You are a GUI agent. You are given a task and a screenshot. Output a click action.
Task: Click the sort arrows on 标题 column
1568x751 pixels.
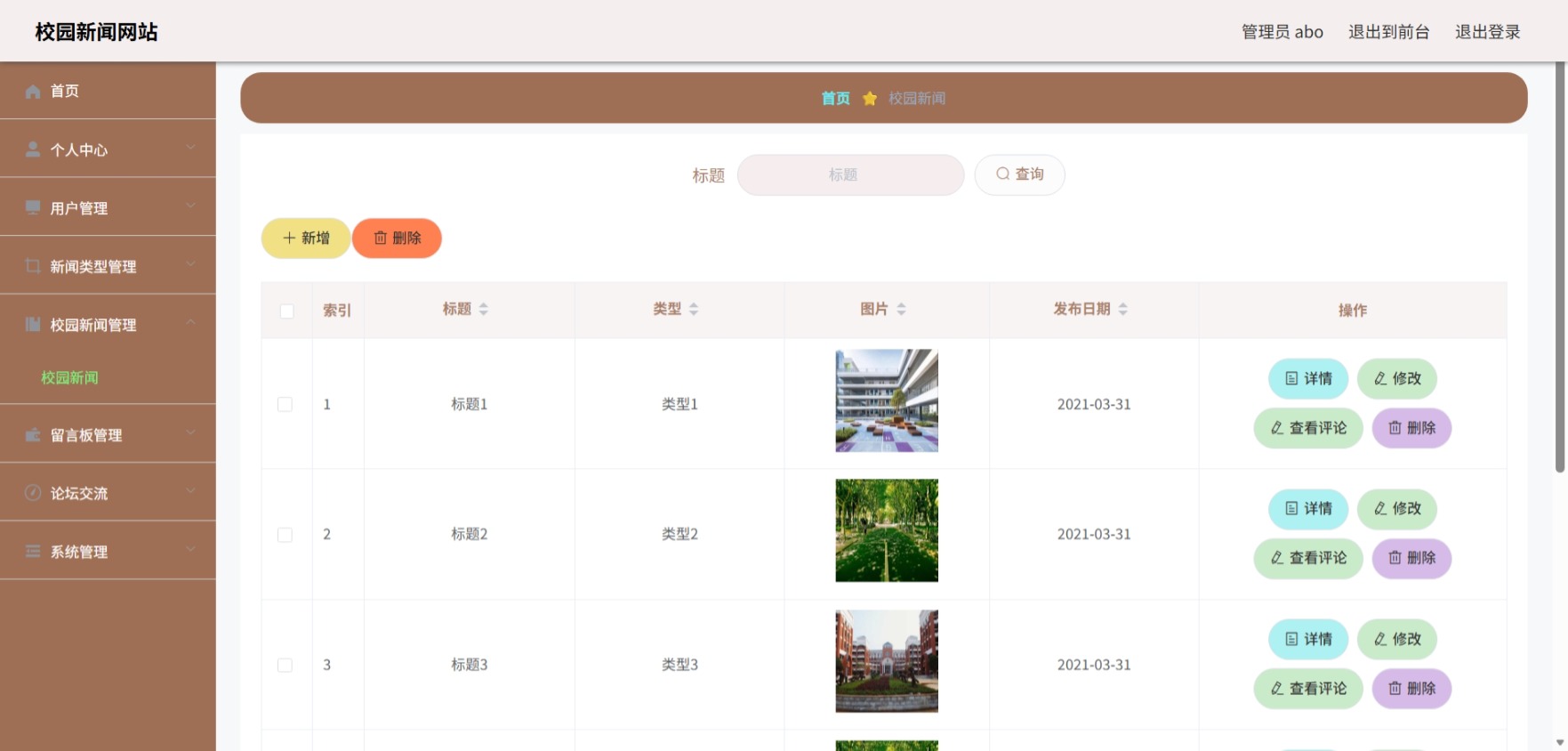click(x=484, y=309)
